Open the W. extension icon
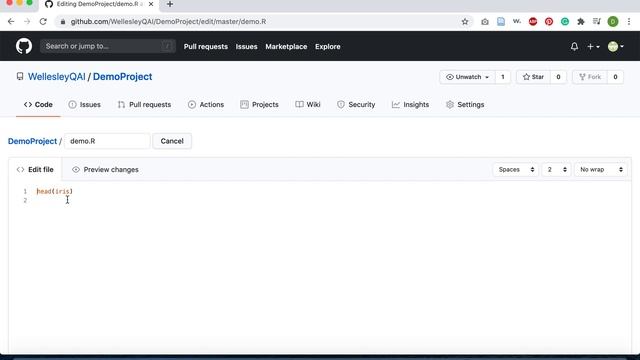 click(517, 21)
